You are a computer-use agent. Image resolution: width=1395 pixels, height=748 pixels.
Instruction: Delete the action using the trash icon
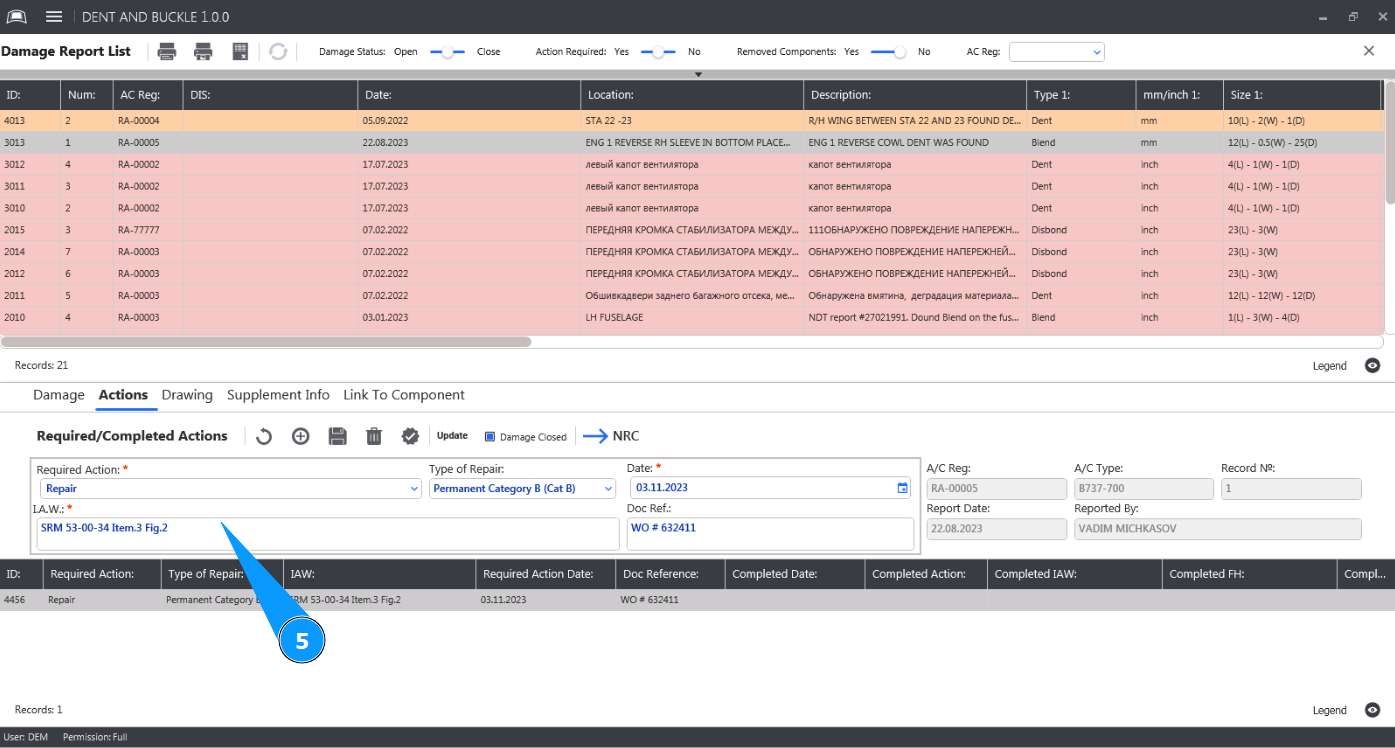pyautogui.click(x=373, y=436)
